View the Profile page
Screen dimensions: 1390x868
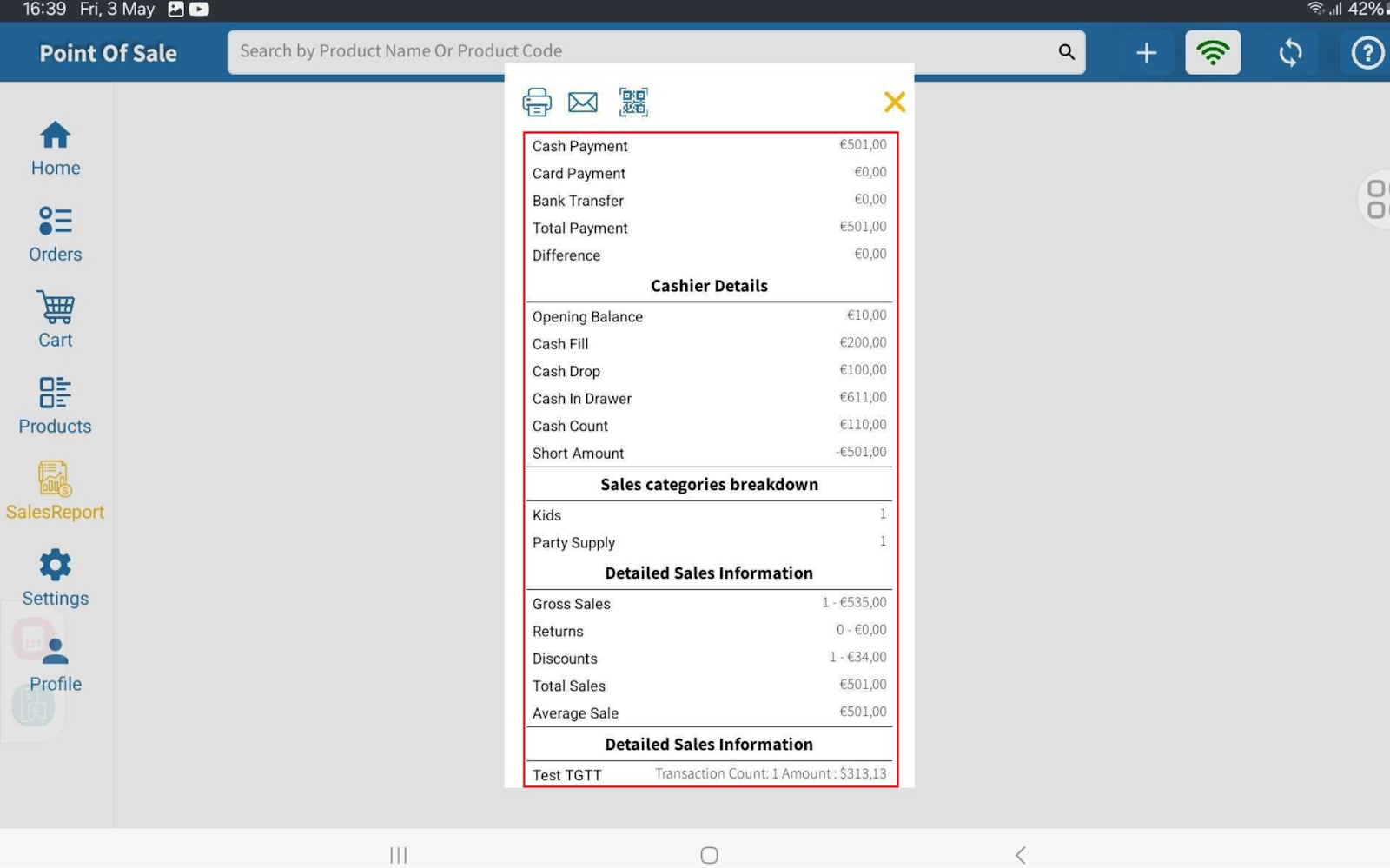pyautogui.click(x=56, y=665)
